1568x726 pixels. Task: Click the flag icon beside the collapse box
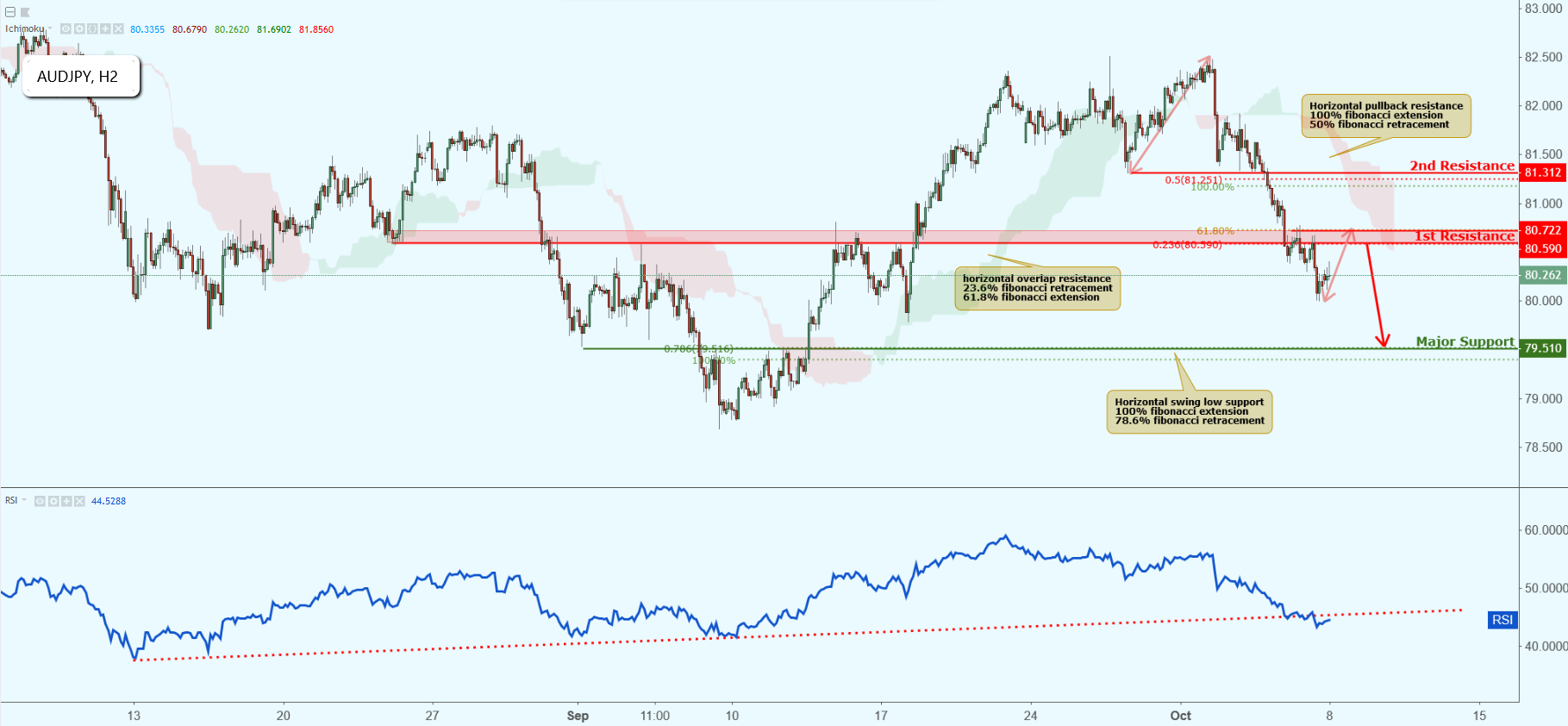(x=25, y=12)
